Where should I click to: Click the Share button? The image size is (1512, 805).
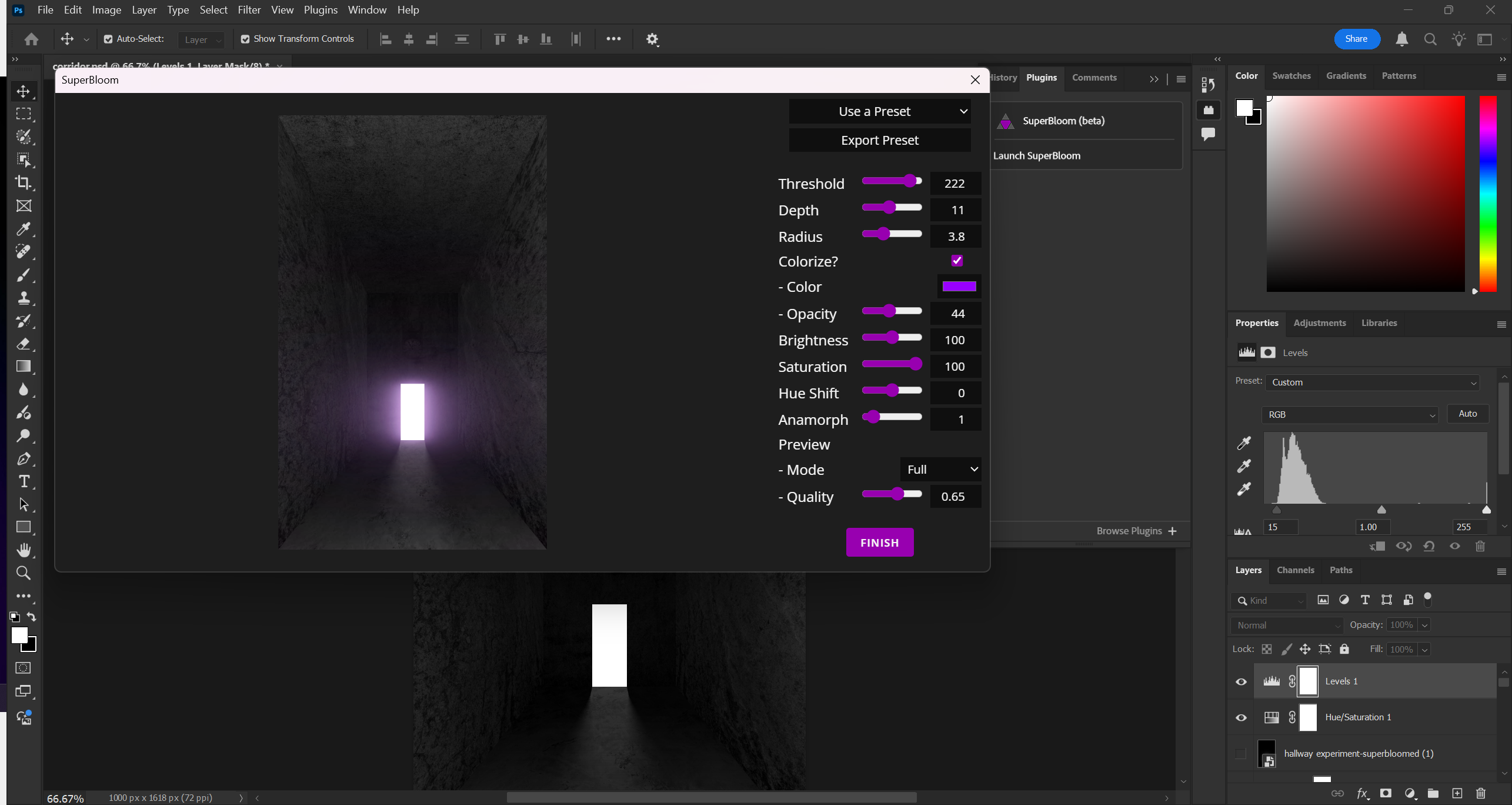(1356, 39)
